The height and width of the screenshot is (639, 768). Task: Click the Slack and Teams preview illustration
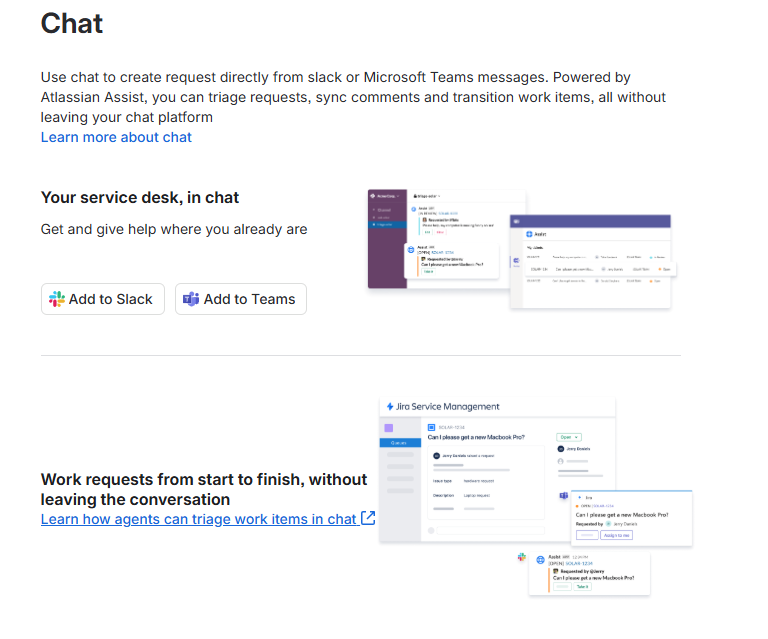(522, 249)
